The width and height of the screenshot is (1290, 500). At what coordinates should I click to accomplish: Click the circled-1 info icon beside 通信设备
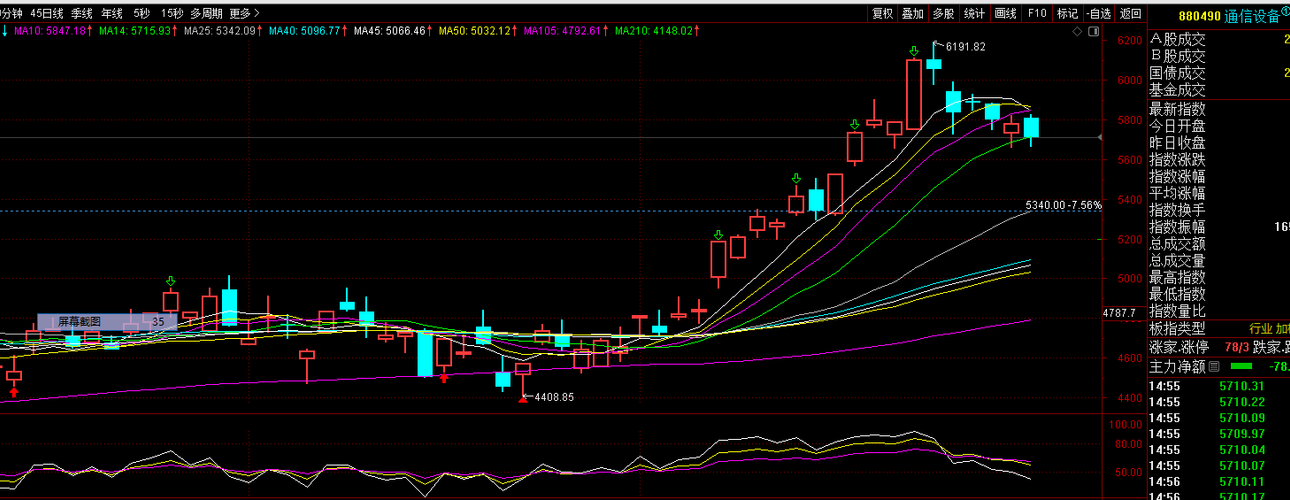1285,13
